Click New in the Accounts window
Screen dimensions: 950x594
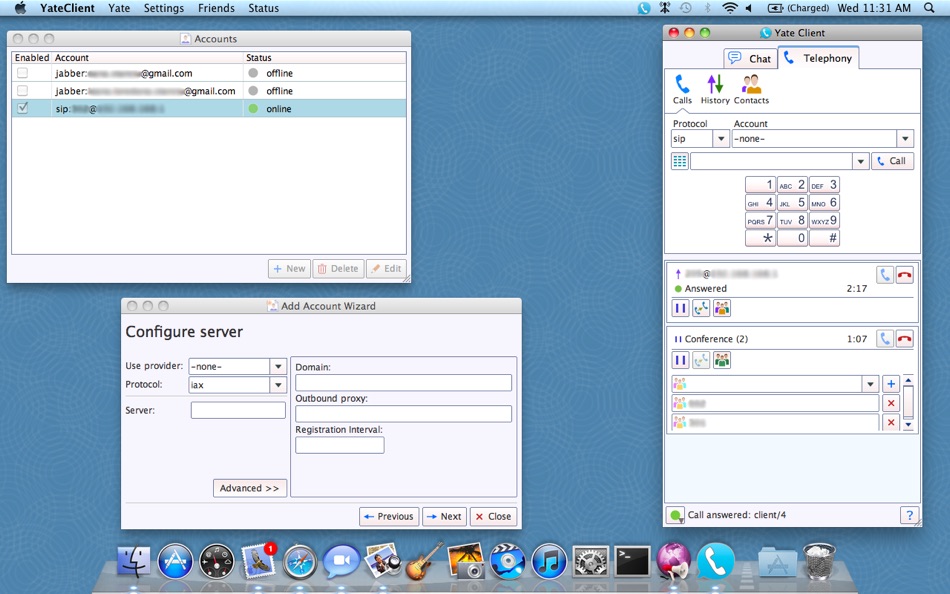coord(290,269)
